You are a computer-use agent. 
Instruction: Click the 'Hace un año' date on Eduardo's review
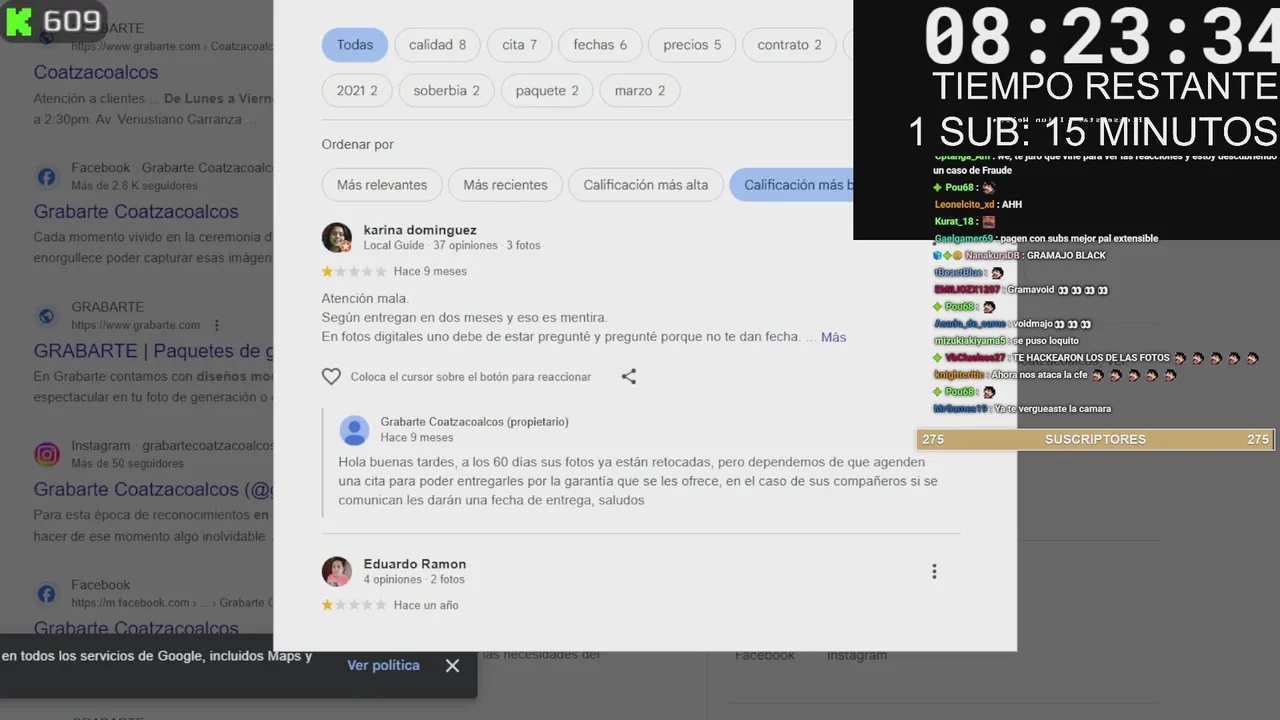(x=426, y=605)
